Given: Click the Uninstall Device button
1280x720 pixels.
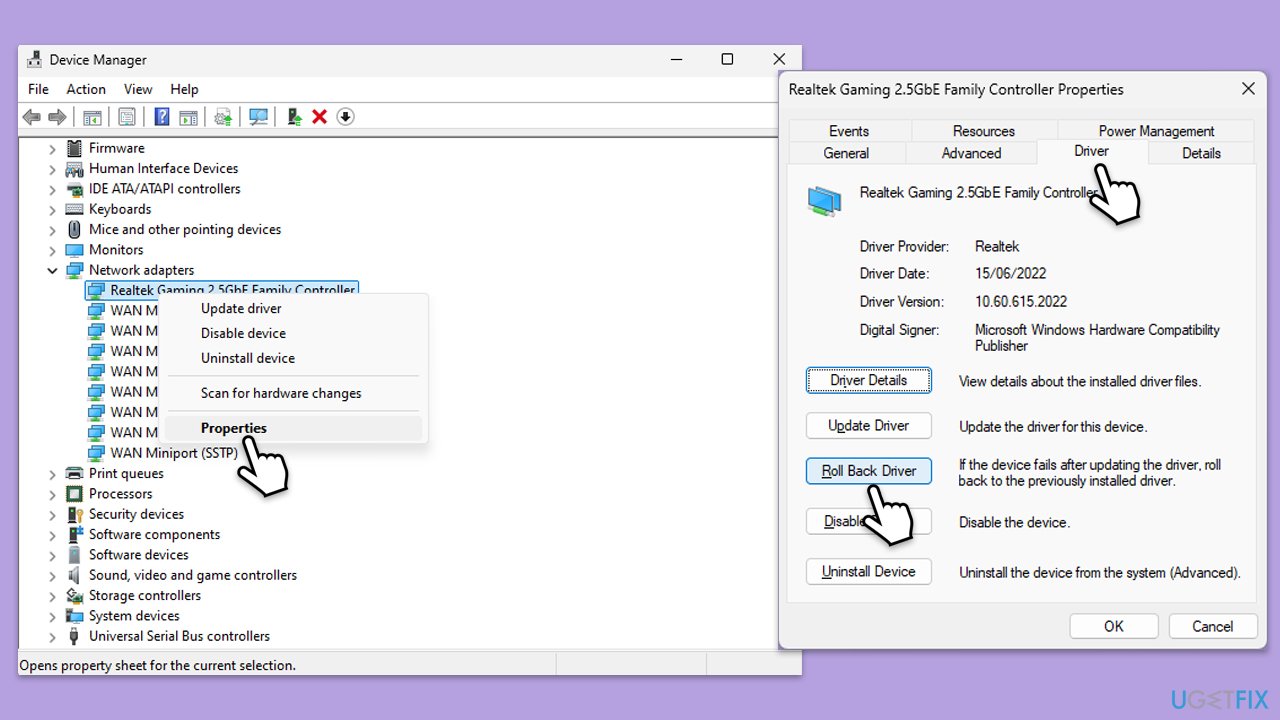Looking at the screenshot, I should pos(869,572).
